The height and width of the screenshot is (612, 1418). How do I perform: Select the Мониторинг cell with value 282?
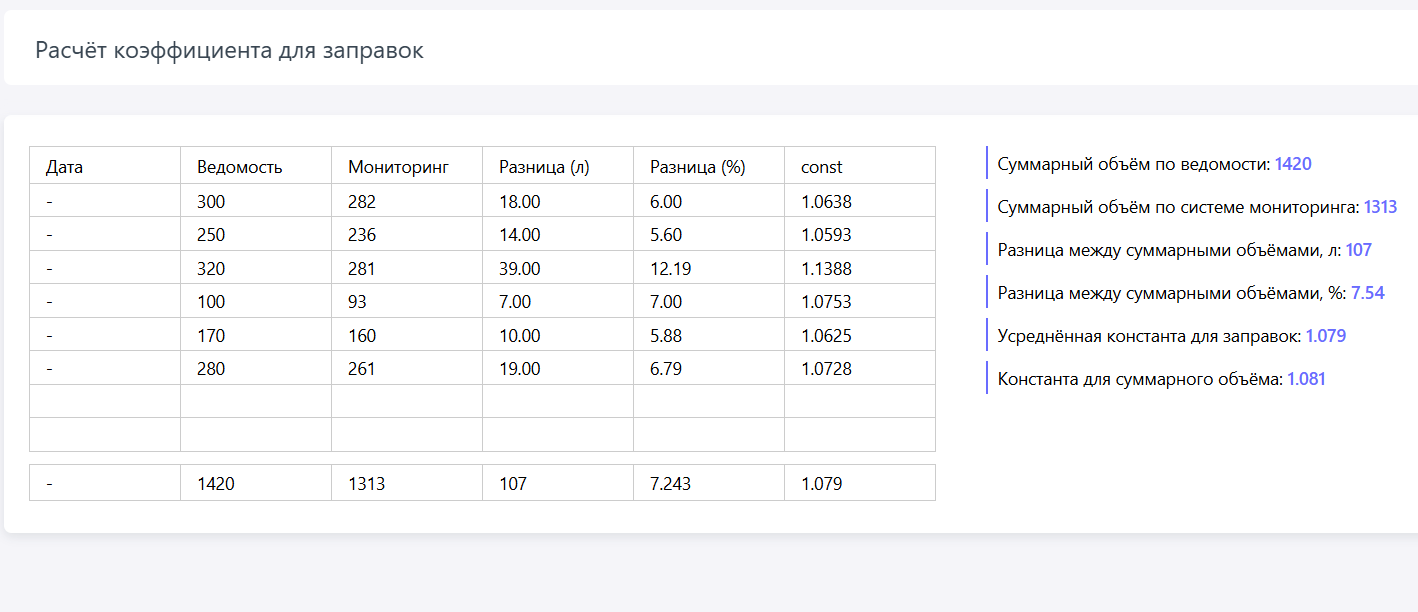tap(406, 202)
